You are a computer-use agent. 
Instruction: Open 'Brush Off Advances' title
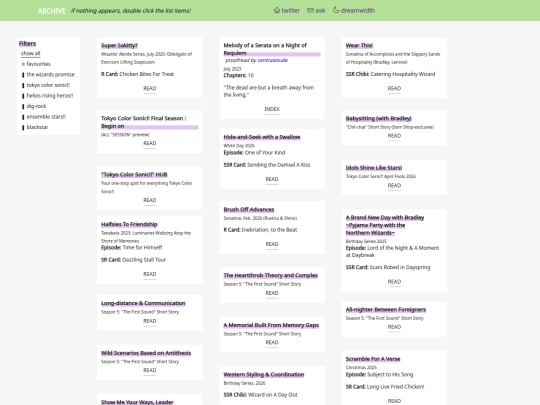[x=249, y=209]
